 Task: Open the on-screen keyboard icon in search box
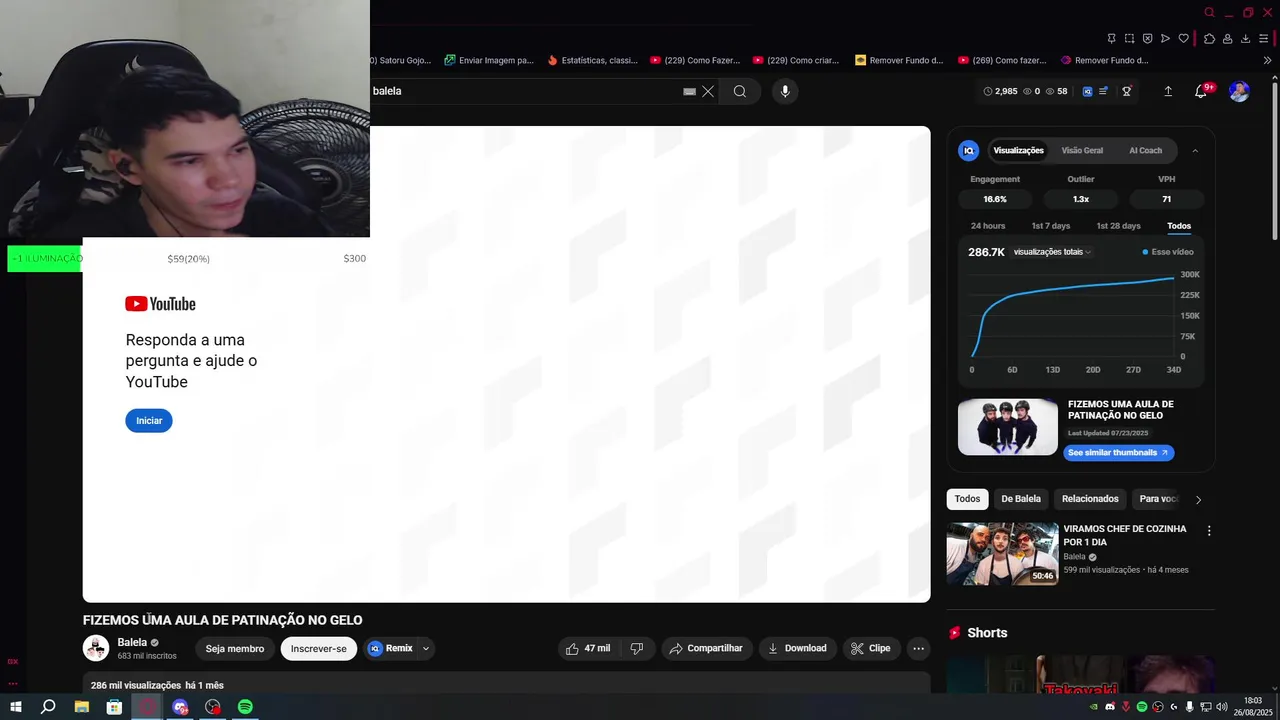click(689, 91)
